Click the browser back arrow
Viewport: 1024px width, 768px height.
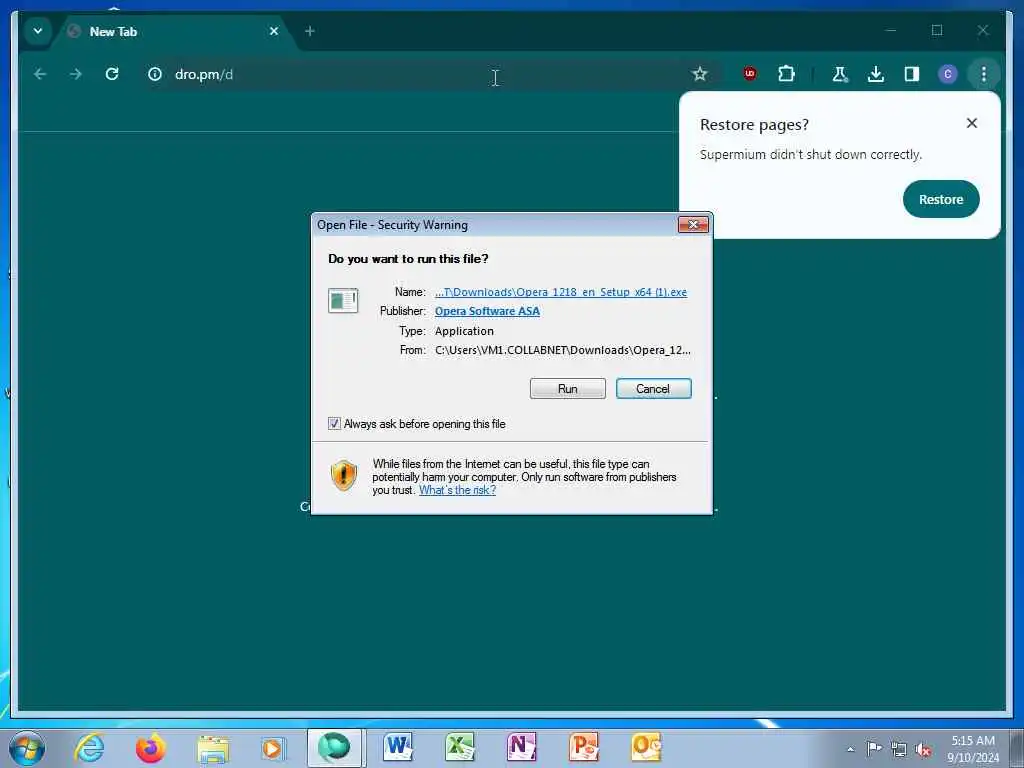point(40,74)
